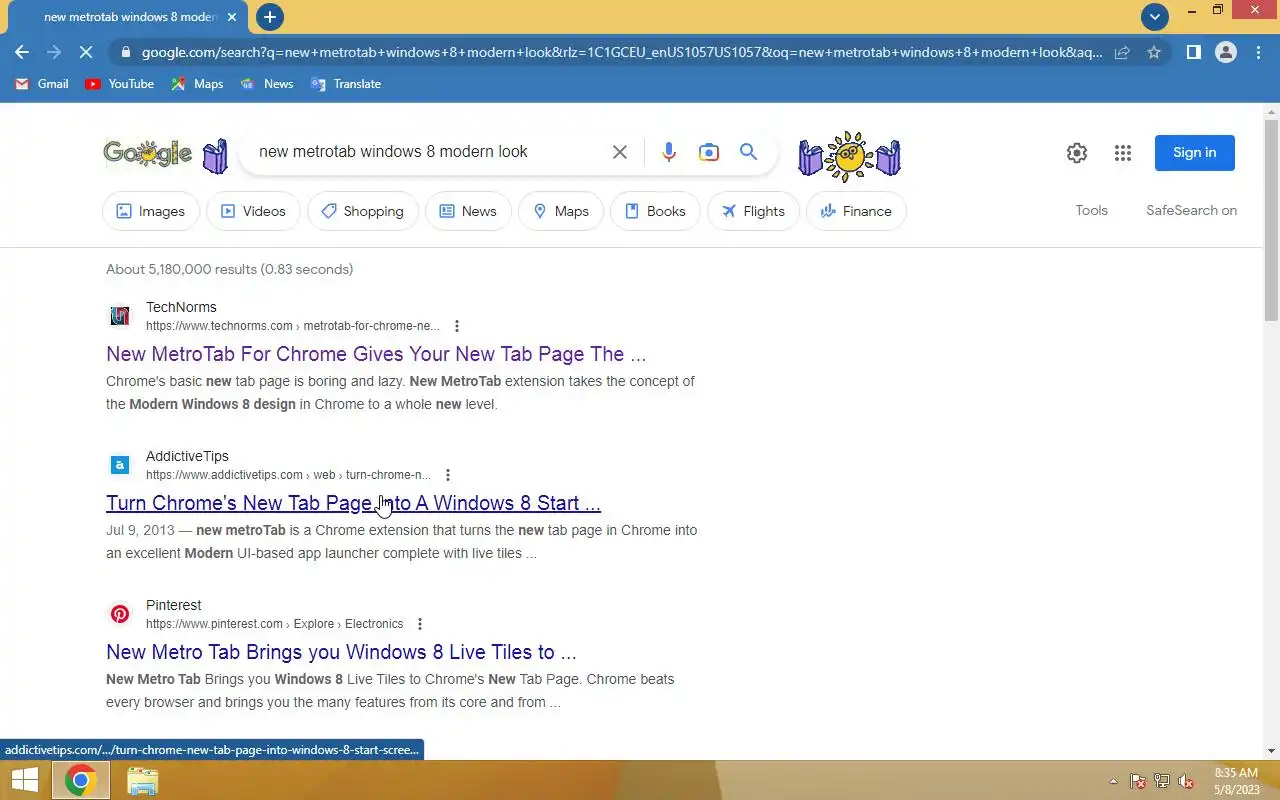This screenshot has width=1280, height=800.
Task: Click the Pinterest site favicon
Action: [x=120, y=614]
